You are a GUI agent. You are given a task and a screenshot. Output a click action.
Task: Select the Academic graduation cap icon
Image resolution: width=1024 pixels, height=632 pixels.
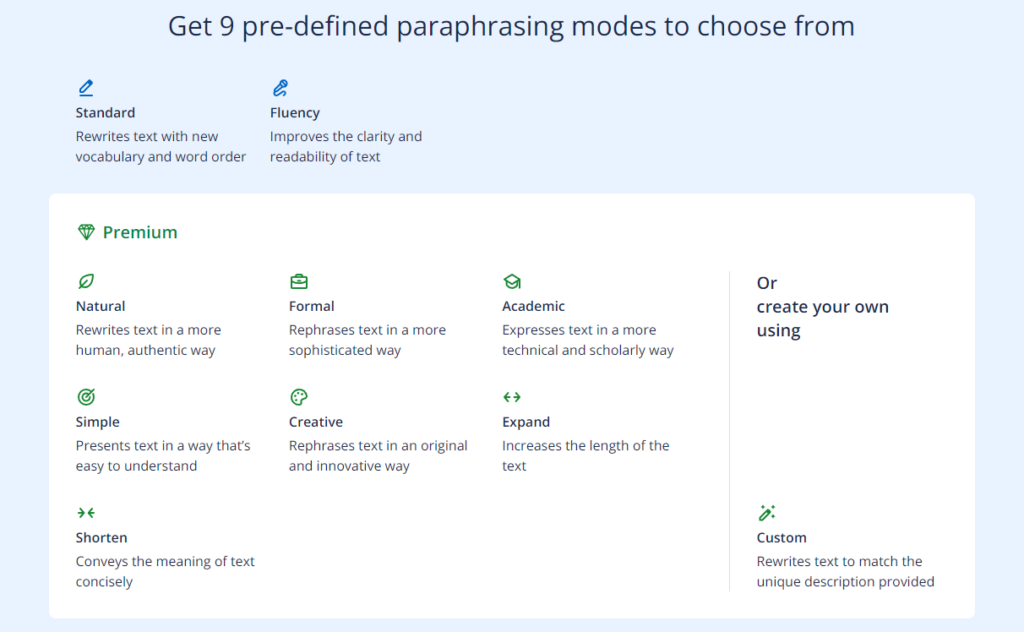512,281
